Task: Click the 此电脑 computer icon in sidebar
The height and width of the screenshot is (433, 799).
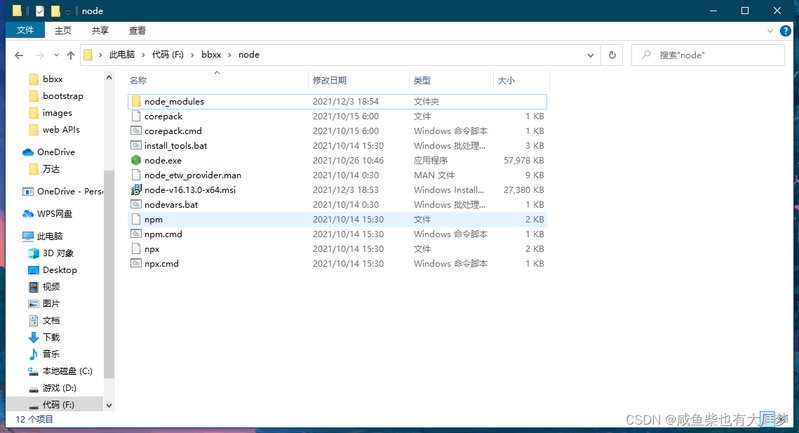Action: pos(28,236)
